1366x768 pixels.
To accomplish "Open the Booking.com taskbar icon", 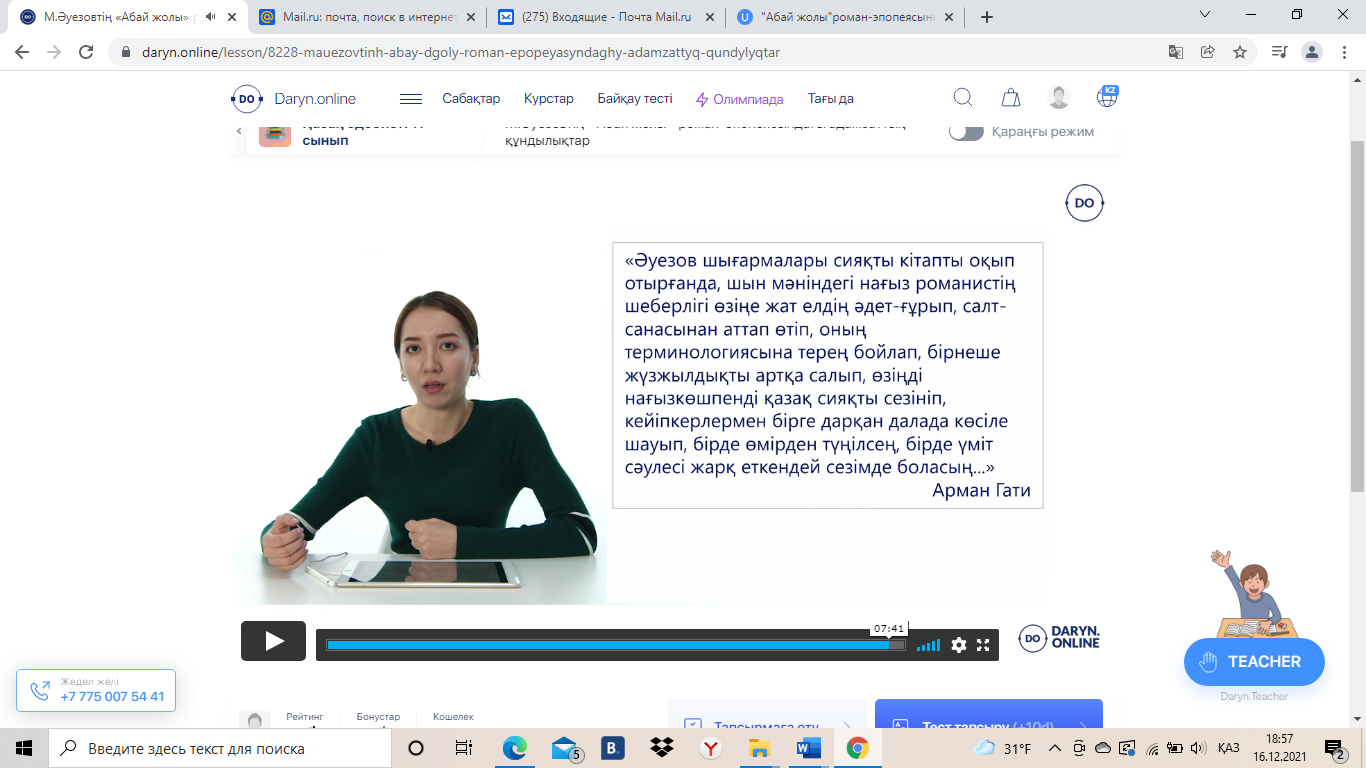I will pos(613,748).
